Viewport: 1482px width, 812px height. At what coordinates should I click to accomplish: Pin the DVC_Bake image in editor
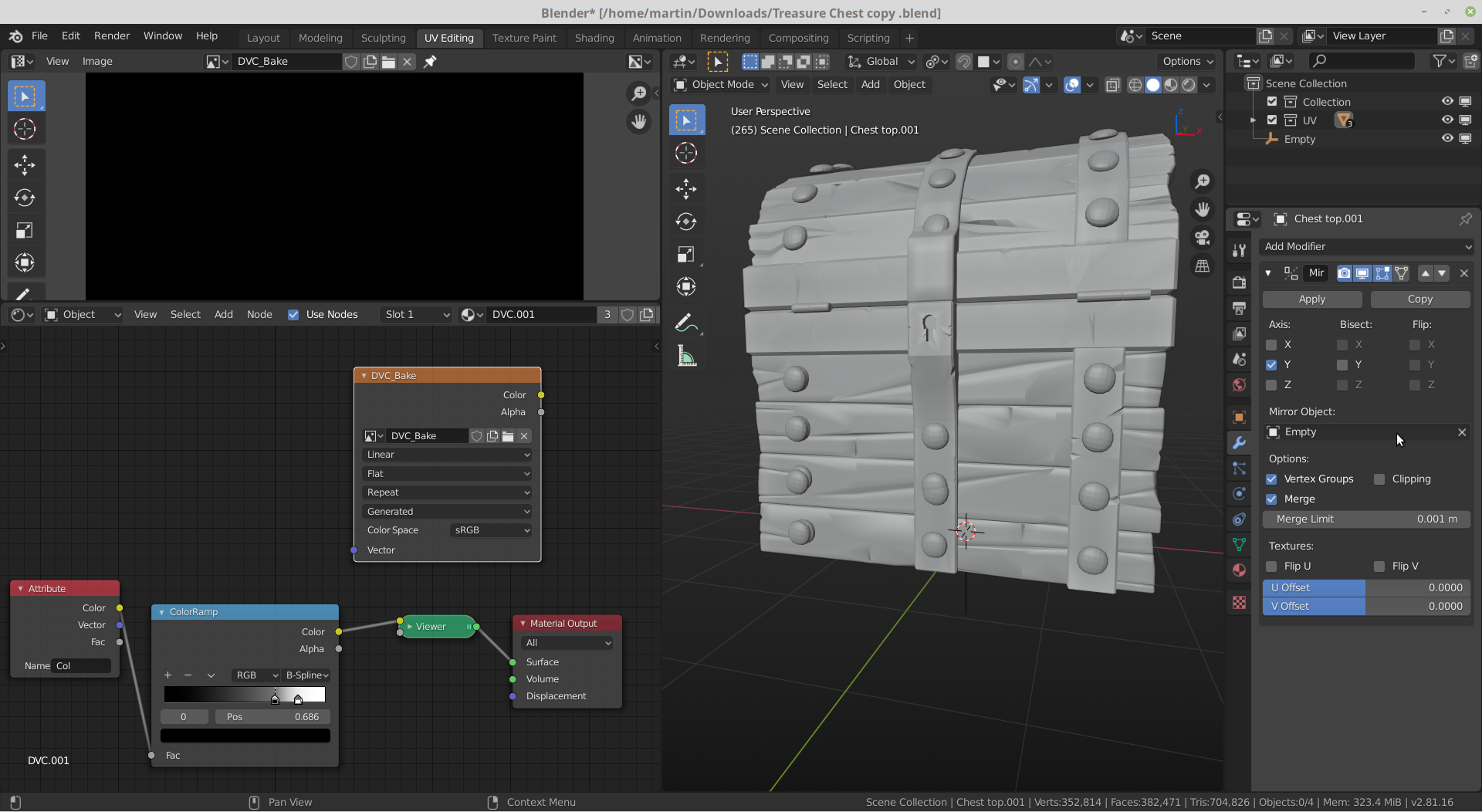pos(430,62)
